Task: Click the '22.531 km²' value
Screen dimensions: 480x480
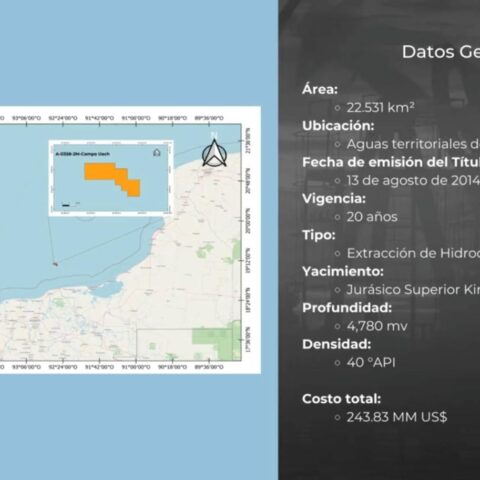Action: coord(380,107)
